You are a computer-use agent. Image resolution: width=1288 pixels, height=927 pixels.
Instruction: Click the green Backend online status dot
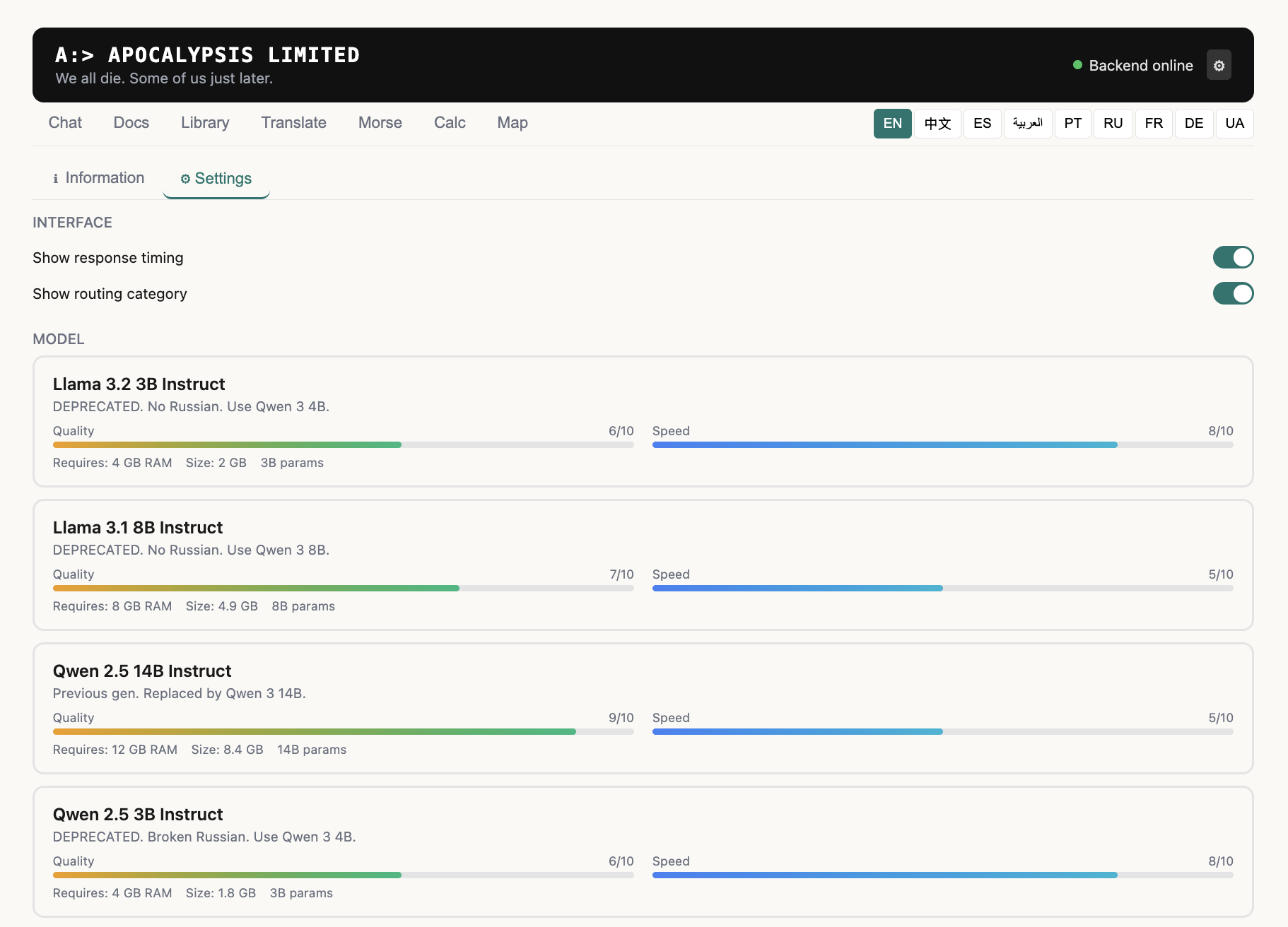coord(1077,65)
